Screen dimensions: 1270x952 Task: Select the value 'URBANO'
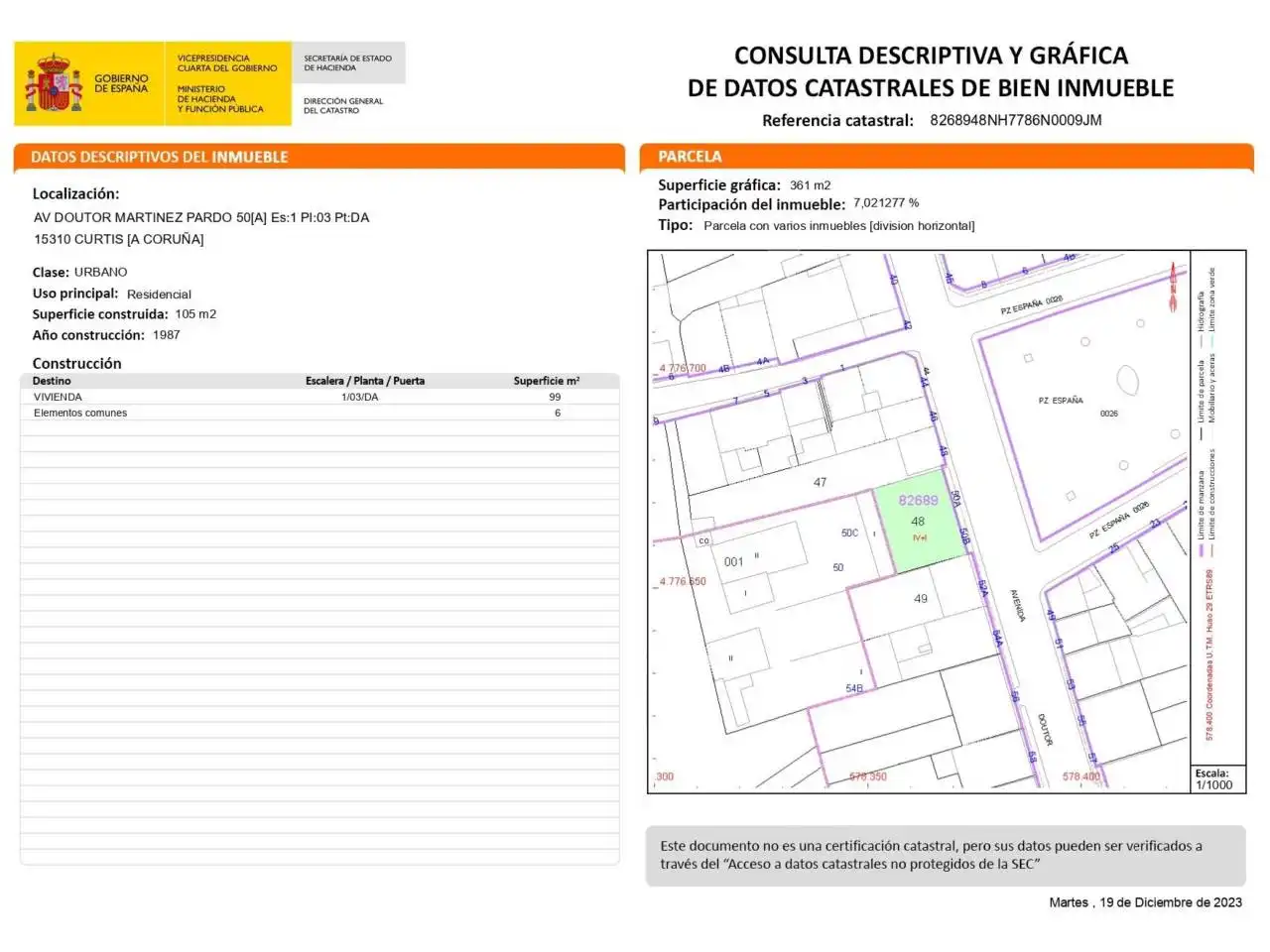pos(101,272)
